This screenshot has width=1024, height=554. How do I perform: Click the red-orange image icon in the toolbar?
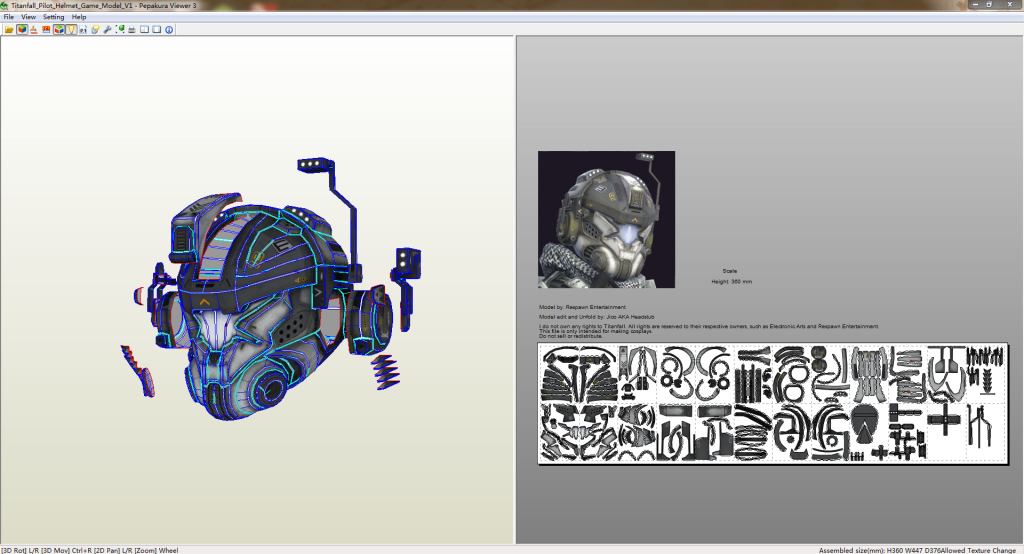(x=46, y=29)
